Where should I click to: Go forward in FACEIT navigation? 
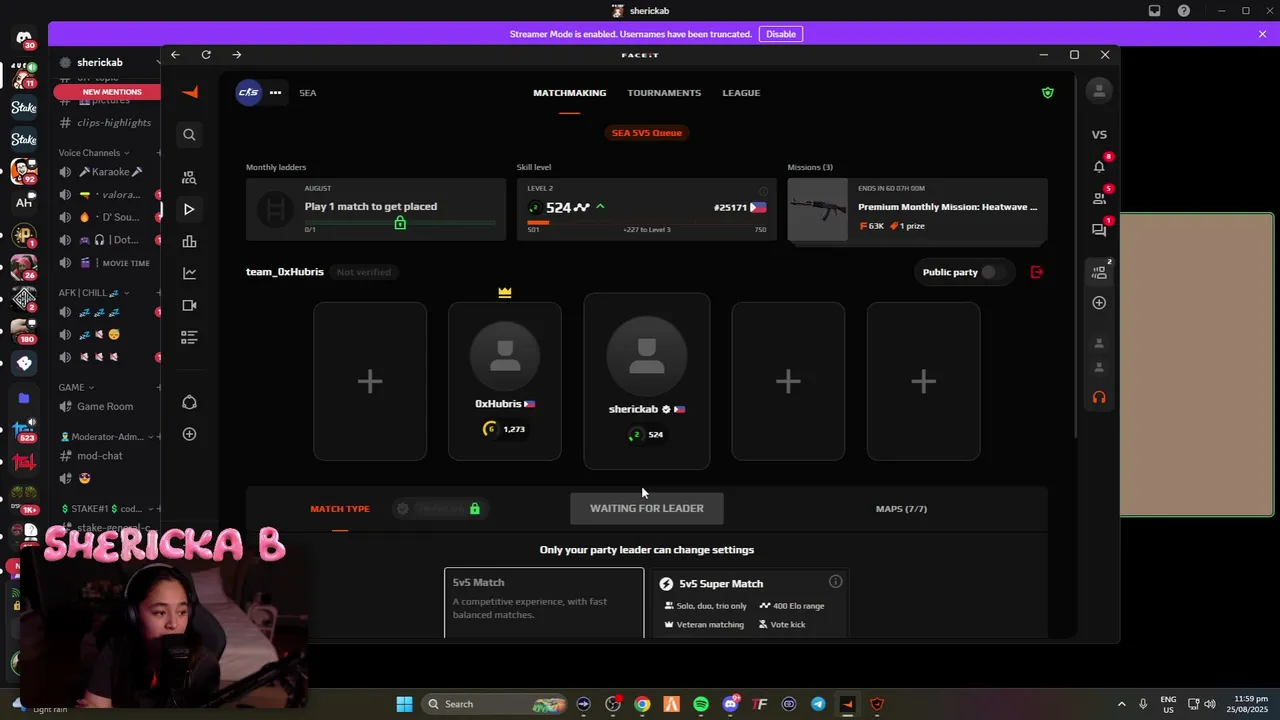tap(237, 55)
